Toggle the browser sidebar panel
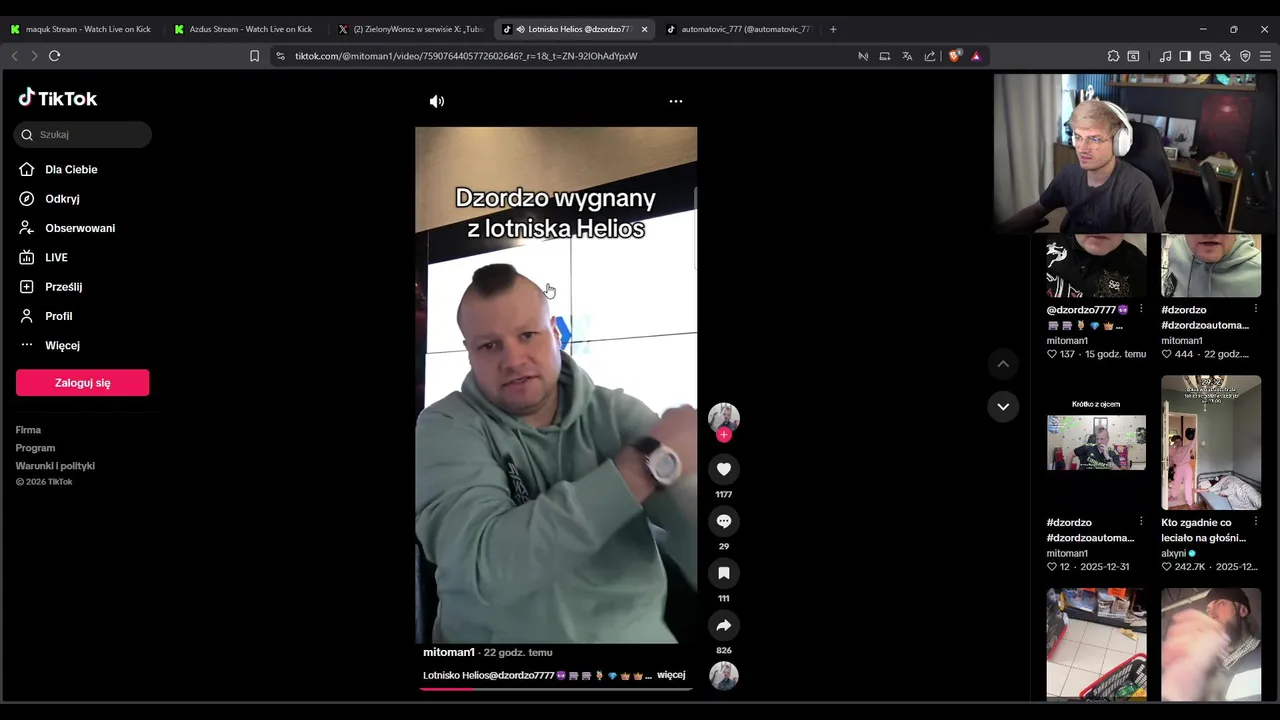 click(x=1185, y=56)
